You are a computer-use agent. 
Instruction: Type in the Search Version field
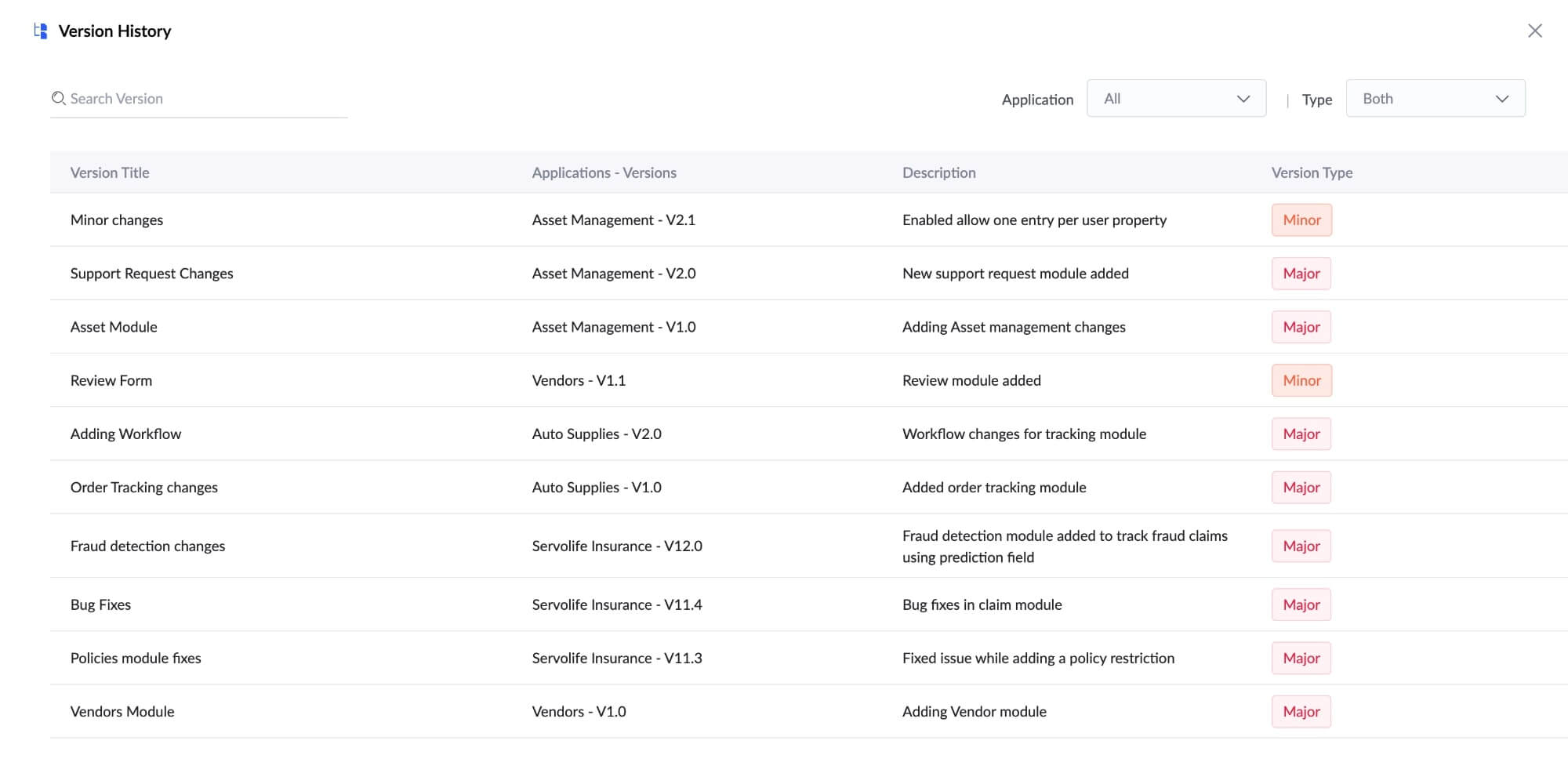[x=204, y=99]
